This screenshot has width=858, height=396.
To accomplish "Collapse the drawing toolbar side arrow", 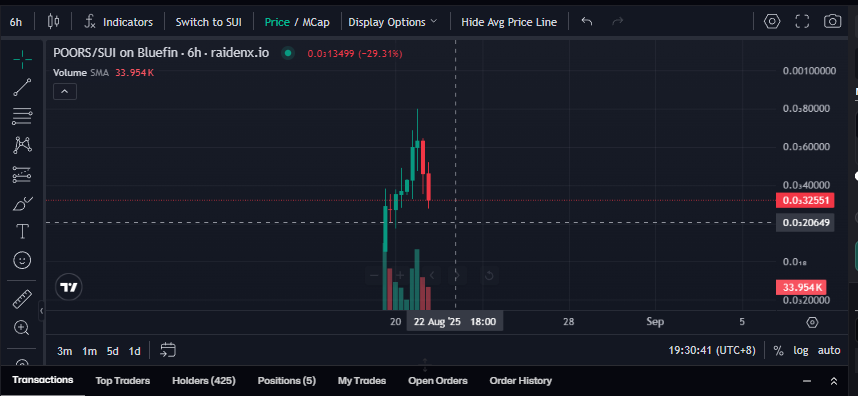I will [42, 311].
